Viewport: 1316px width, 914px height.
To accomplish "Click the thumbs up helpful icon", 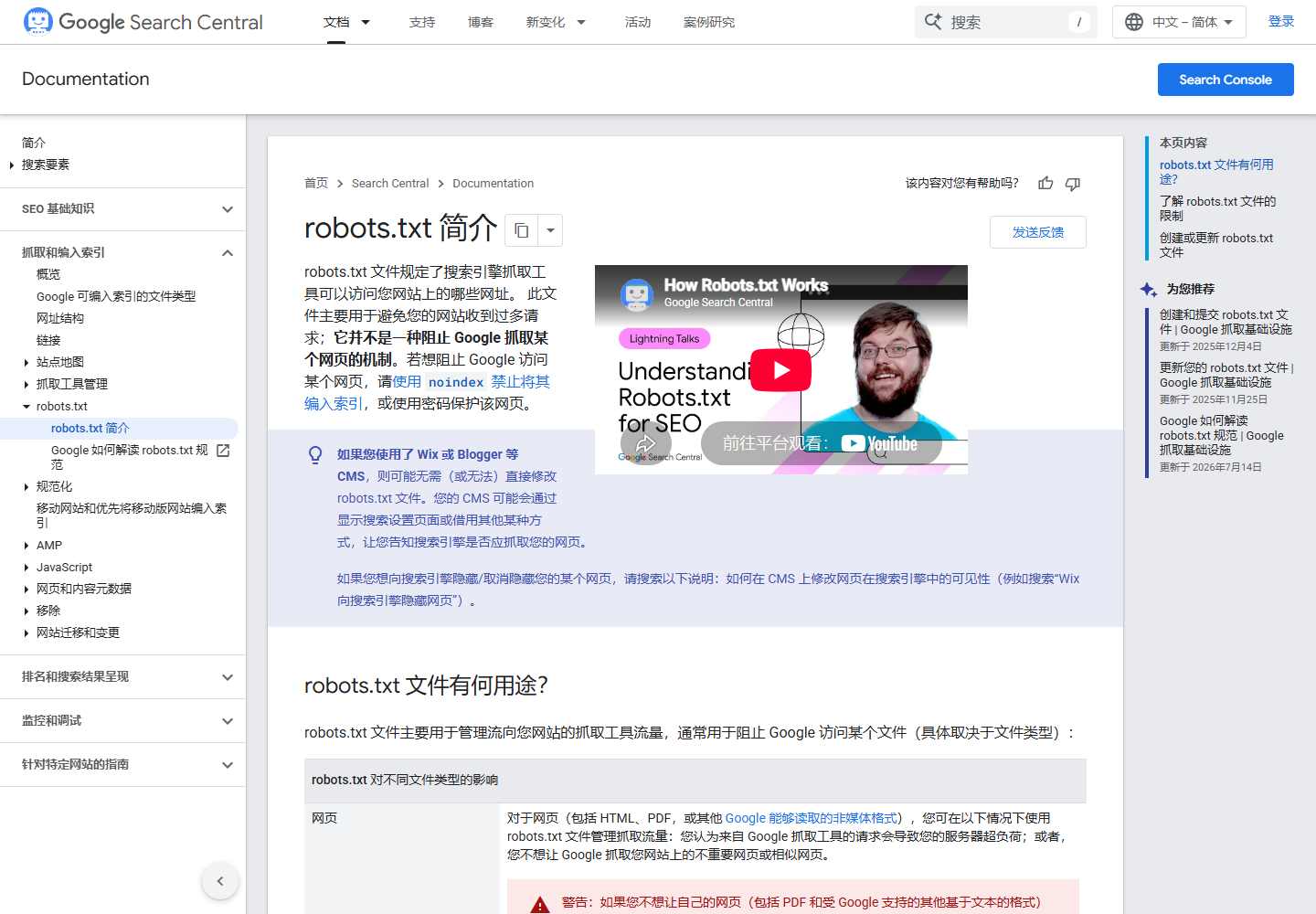I will pyautogui.click(x=1045, y=184).
